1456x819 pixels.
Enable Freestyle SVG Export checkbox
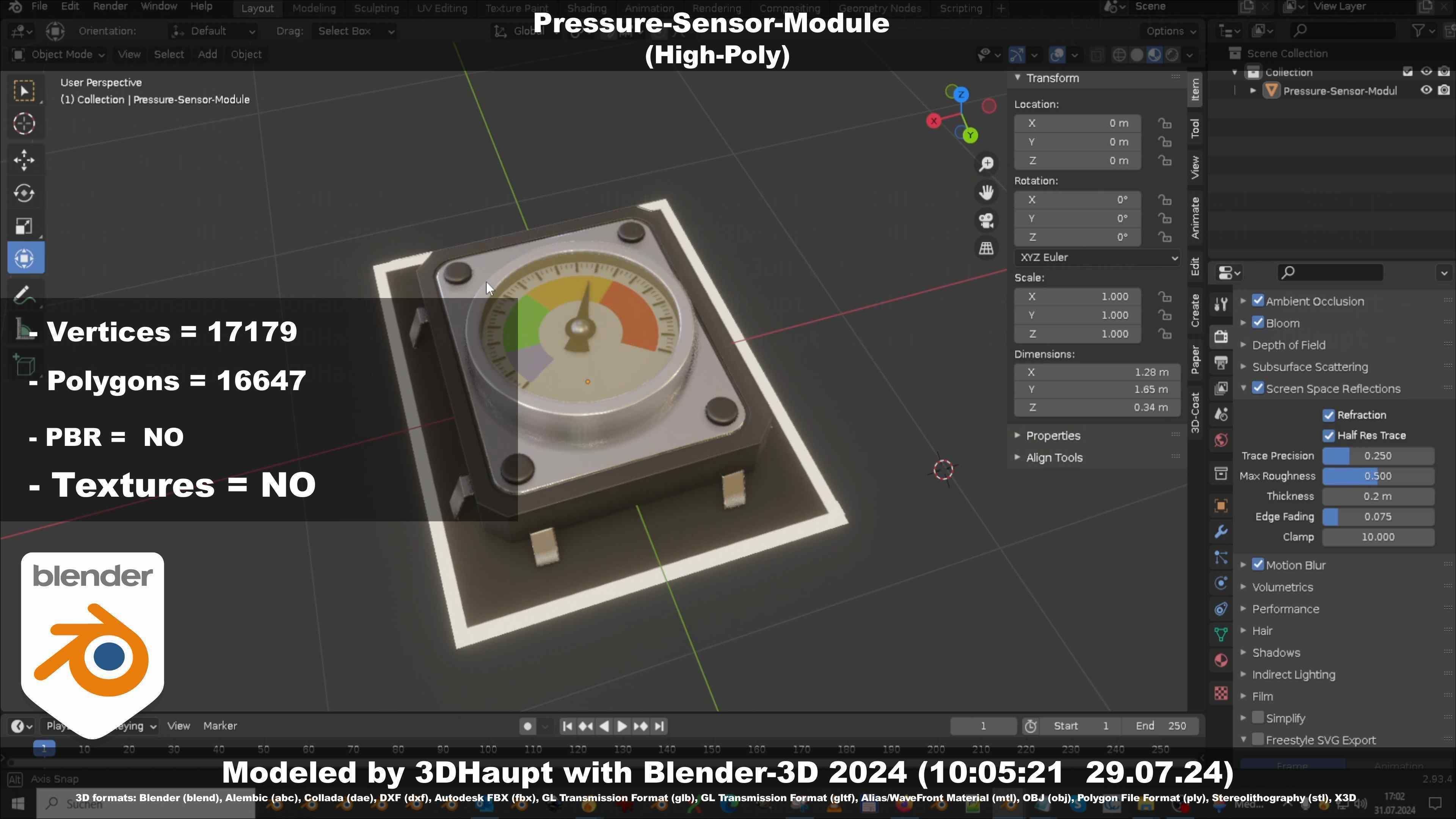point(1258,739)
